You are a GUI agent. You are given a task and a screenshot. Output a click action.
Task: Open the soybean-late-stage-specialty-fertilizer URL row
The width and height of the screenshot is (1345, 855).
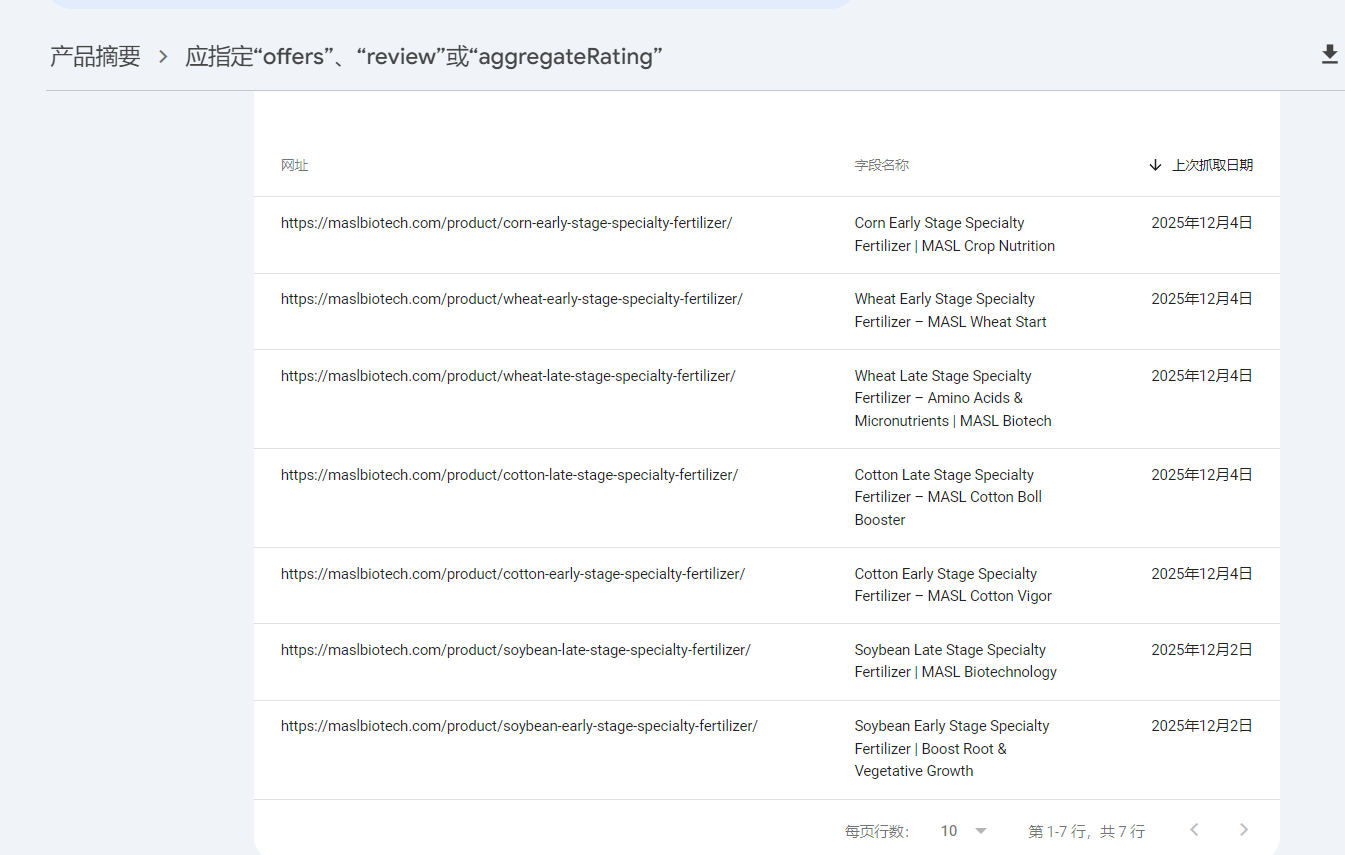click(x=767, y=661)
